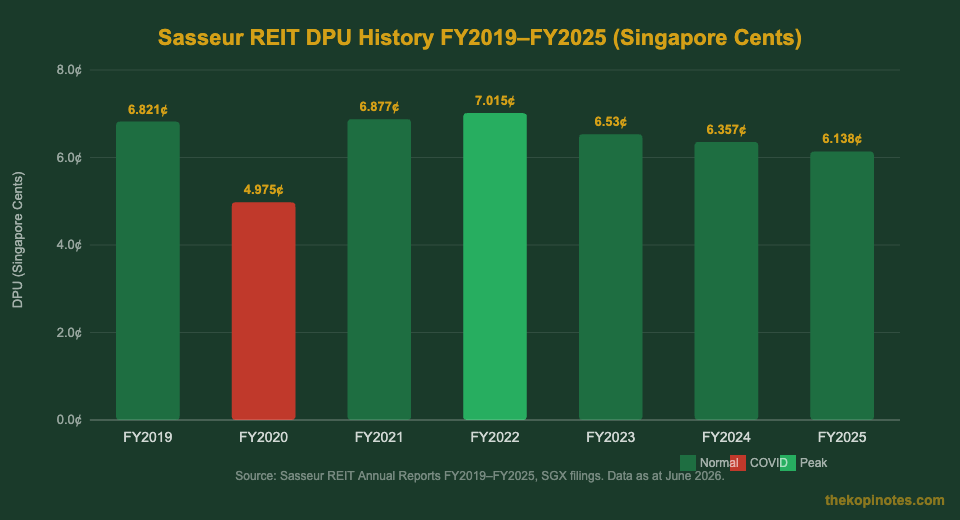The height and width of the screenshot is (520, 960).
Task: Click the FY2023 bar
Action: tap(610, 277)
